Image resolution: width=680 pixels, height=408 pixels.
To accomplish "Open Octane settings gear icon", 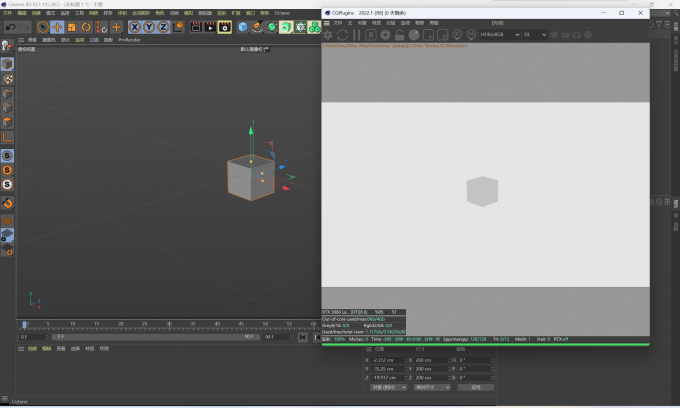I will (x=385, y=35).
